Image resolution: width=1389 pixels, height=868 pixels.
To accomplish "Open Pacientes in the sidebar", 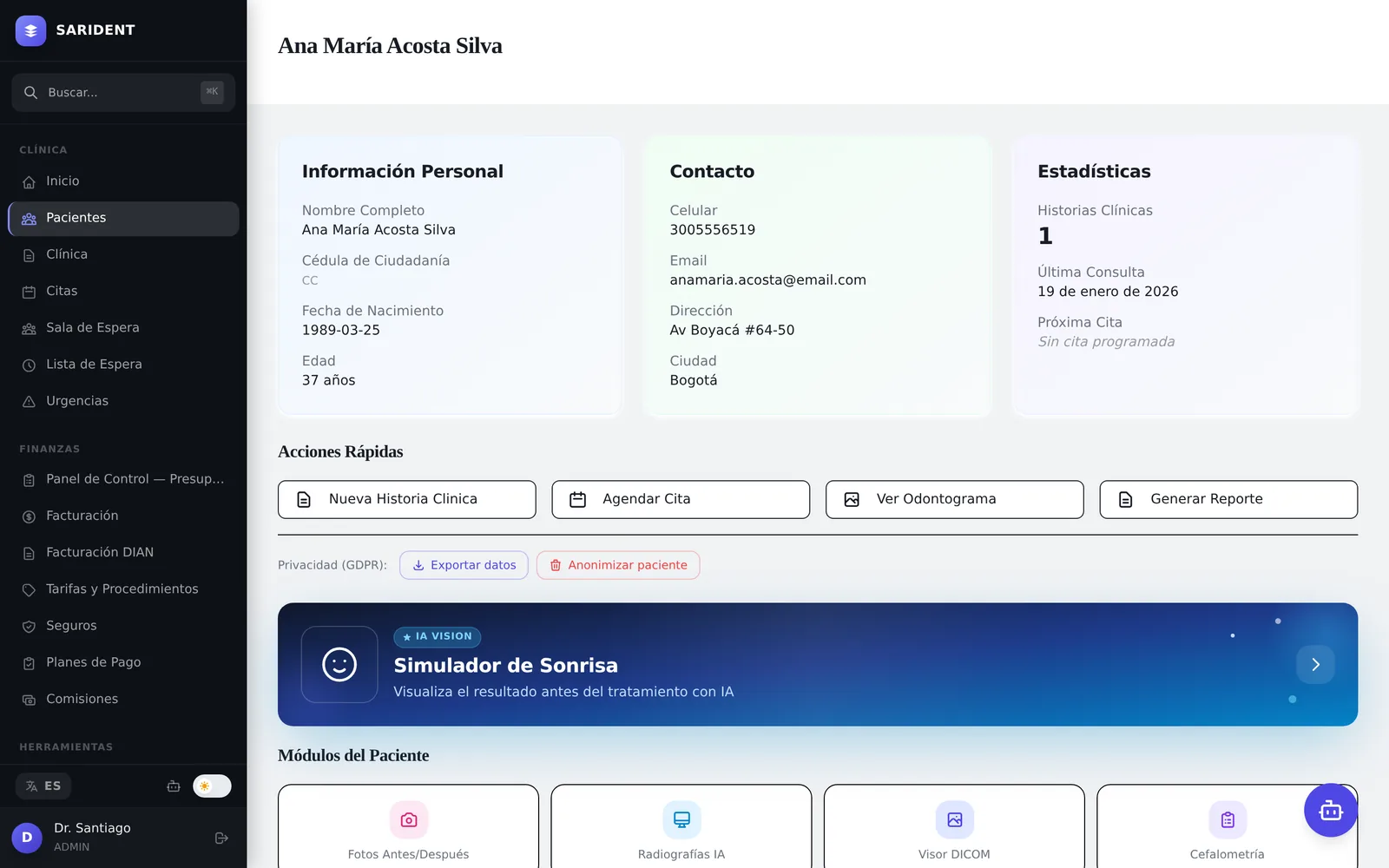I will [x=123, y=219].
